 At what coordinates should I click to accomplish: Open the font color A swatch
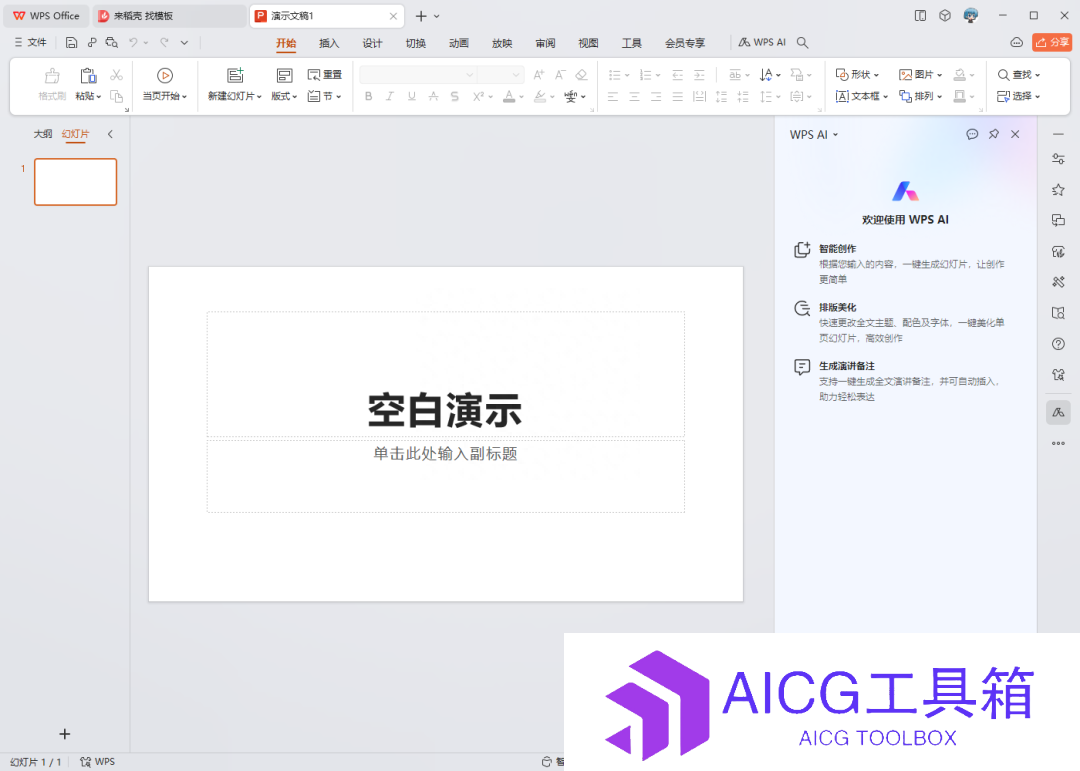[509, 96]
